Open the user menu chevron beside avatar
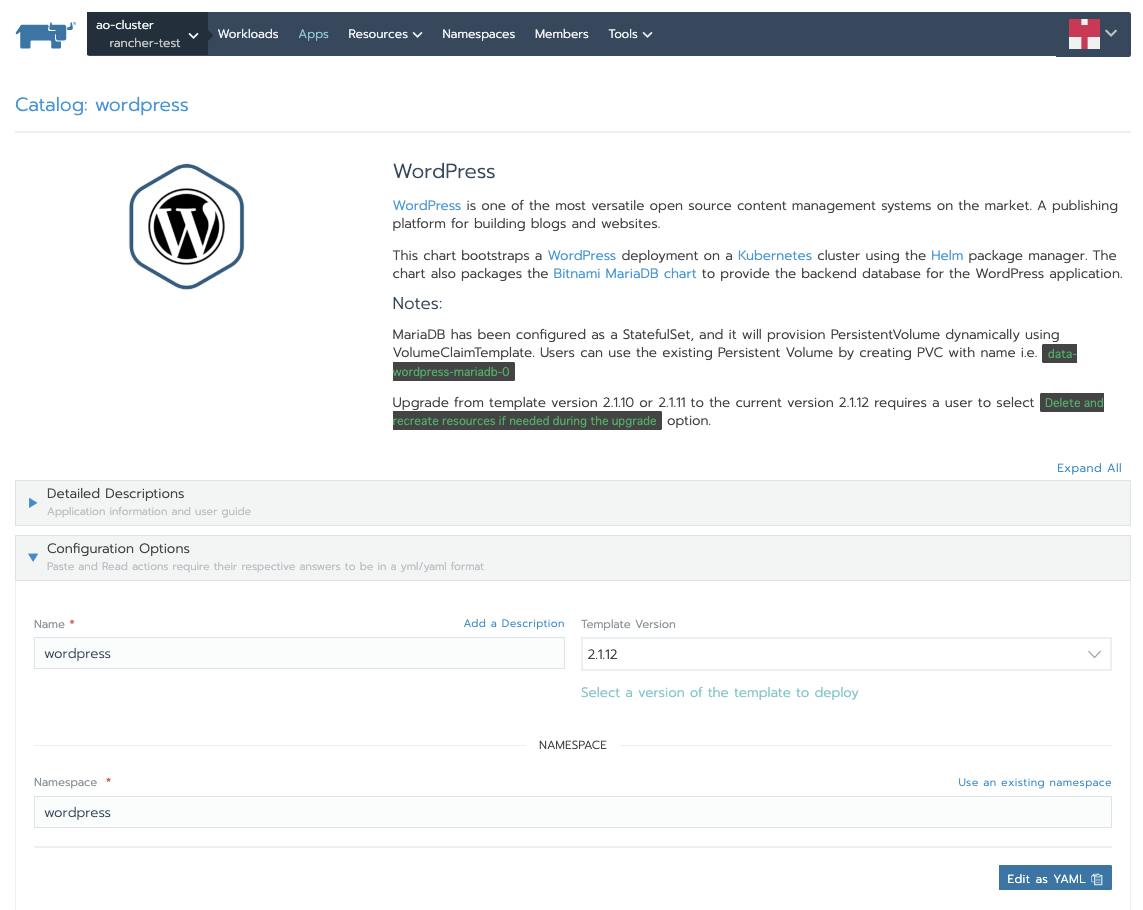This screenshot has height=910, width=1143. pos(1111,33)
